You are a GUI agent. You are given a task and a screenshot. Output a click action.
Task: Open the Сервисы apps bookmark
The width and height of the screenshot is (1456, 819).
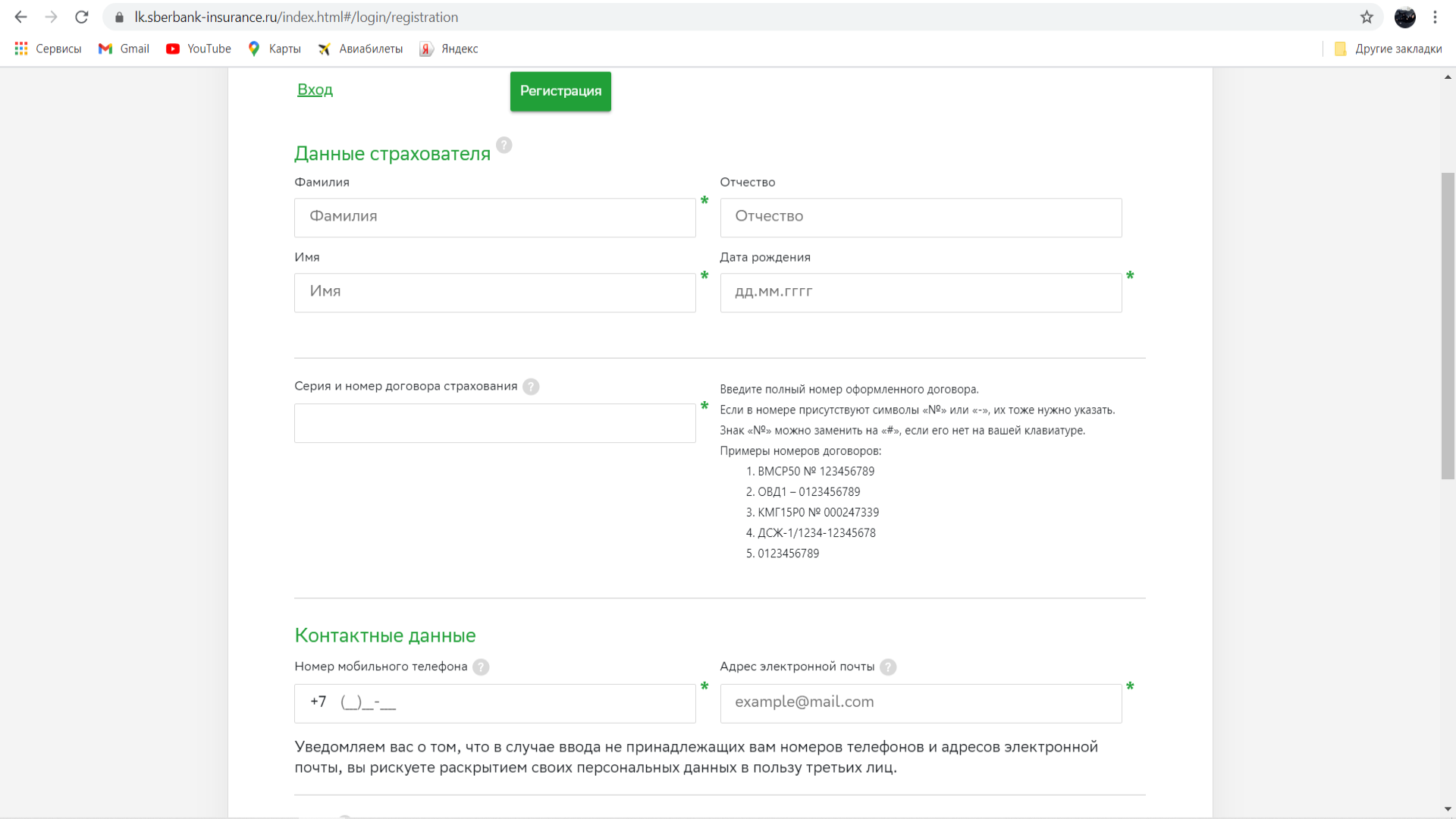tap(48, 49)
